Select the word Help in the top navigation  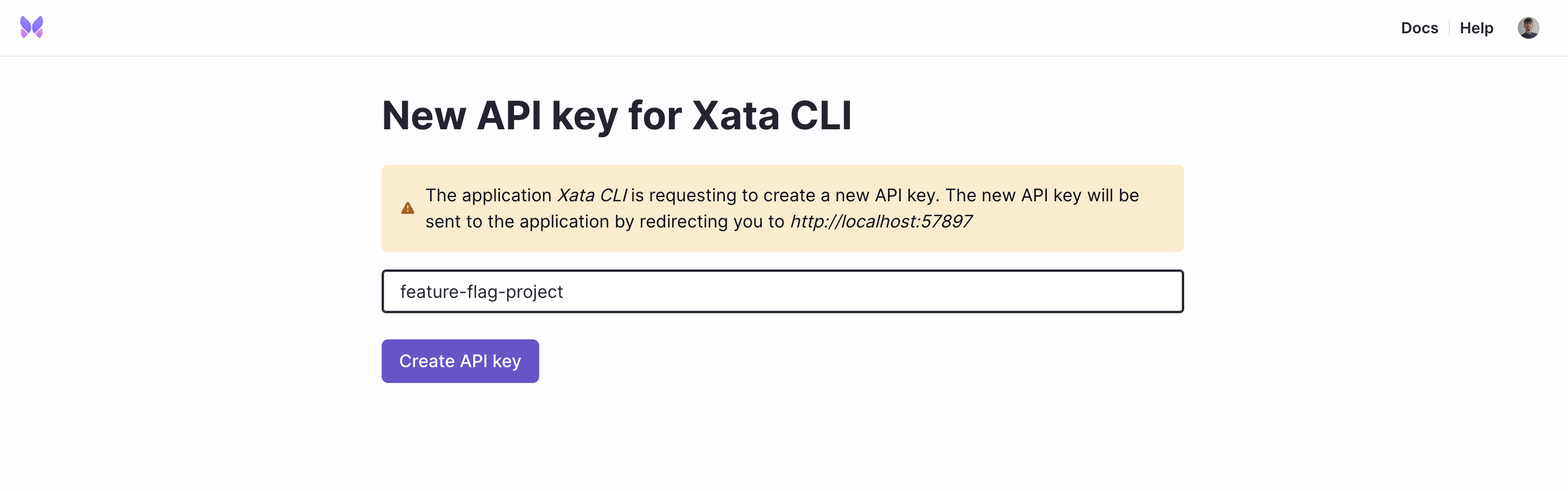point(1476,28)
